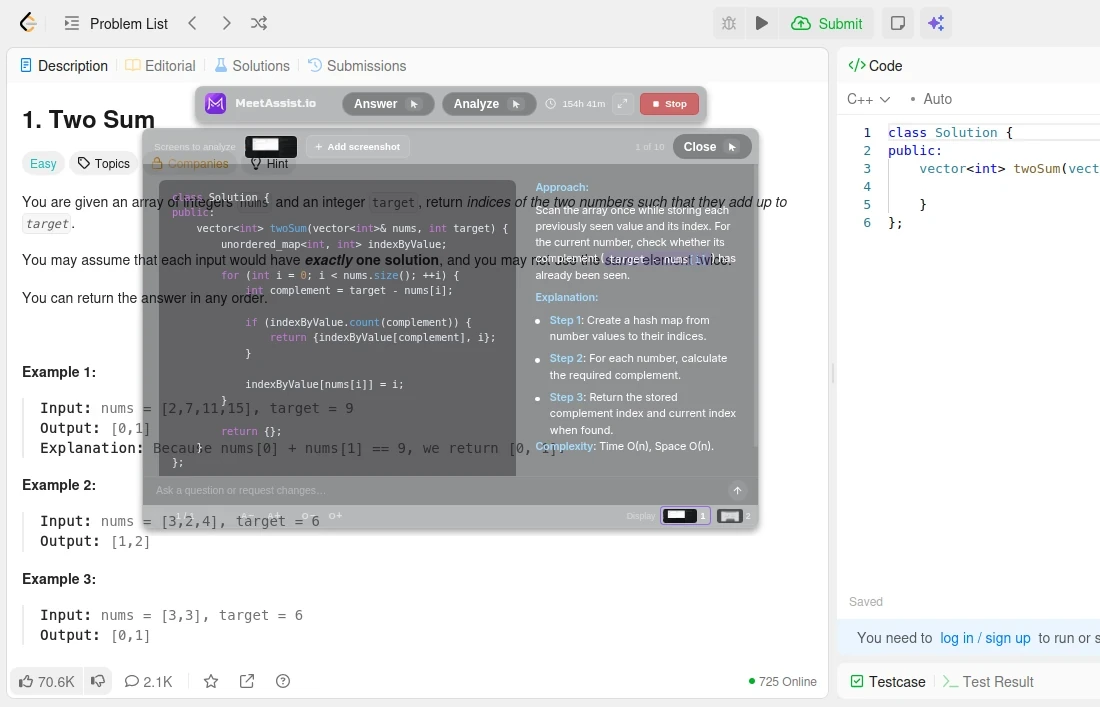
Task: Reveal the Hint
Action: pyautogui.click(x=269, y=163)
